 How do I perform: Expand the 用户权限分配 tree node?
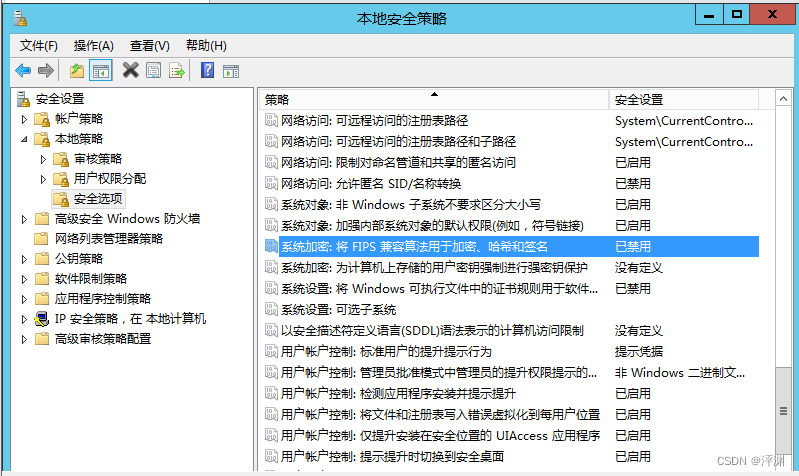click(x=43, y=179)
